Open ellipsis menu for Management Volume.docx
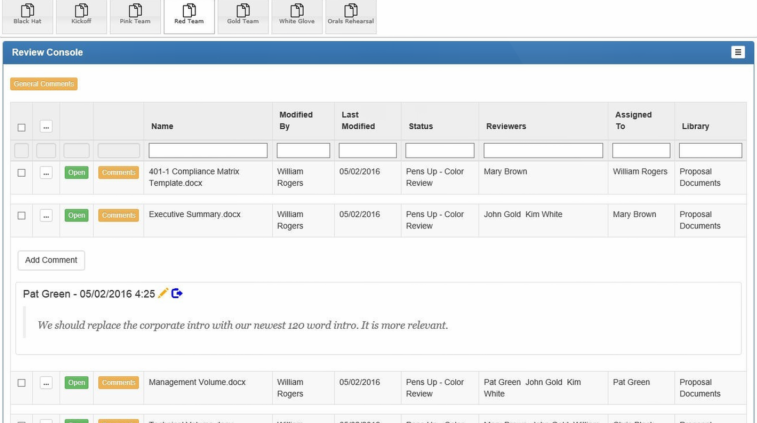 [x=46, y=383]
